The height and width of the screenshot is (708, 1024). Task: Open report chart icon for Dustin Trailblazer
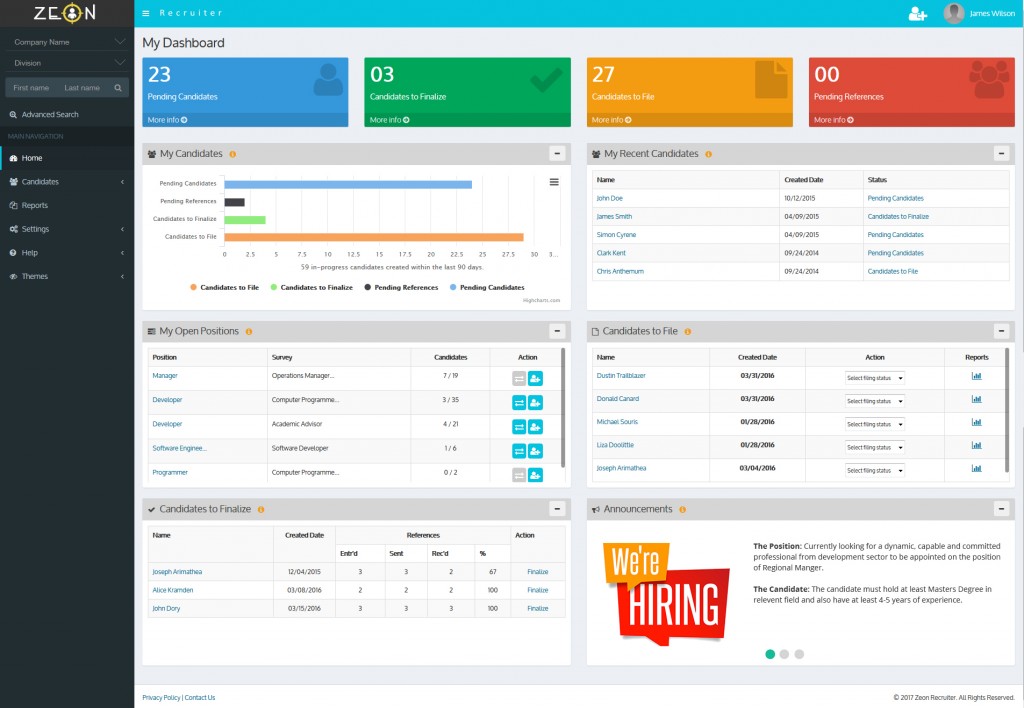click(976, 376)
